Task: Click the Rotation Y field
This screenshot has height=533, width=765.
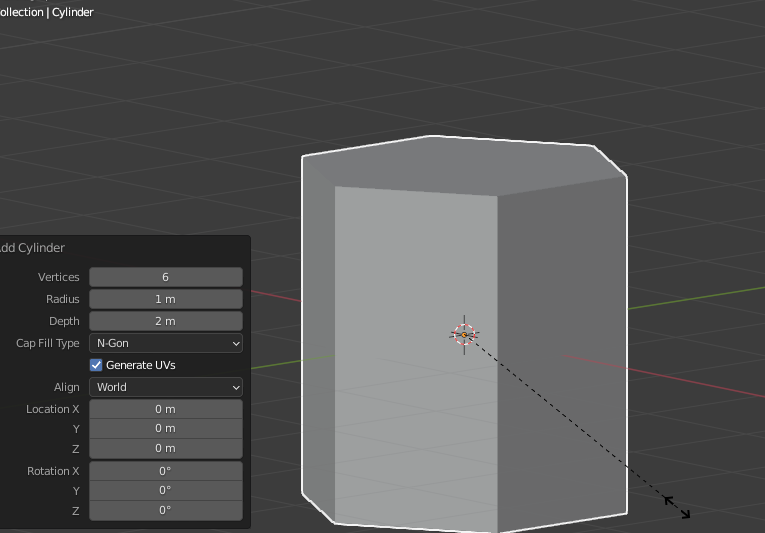Action: coord(165,491)
